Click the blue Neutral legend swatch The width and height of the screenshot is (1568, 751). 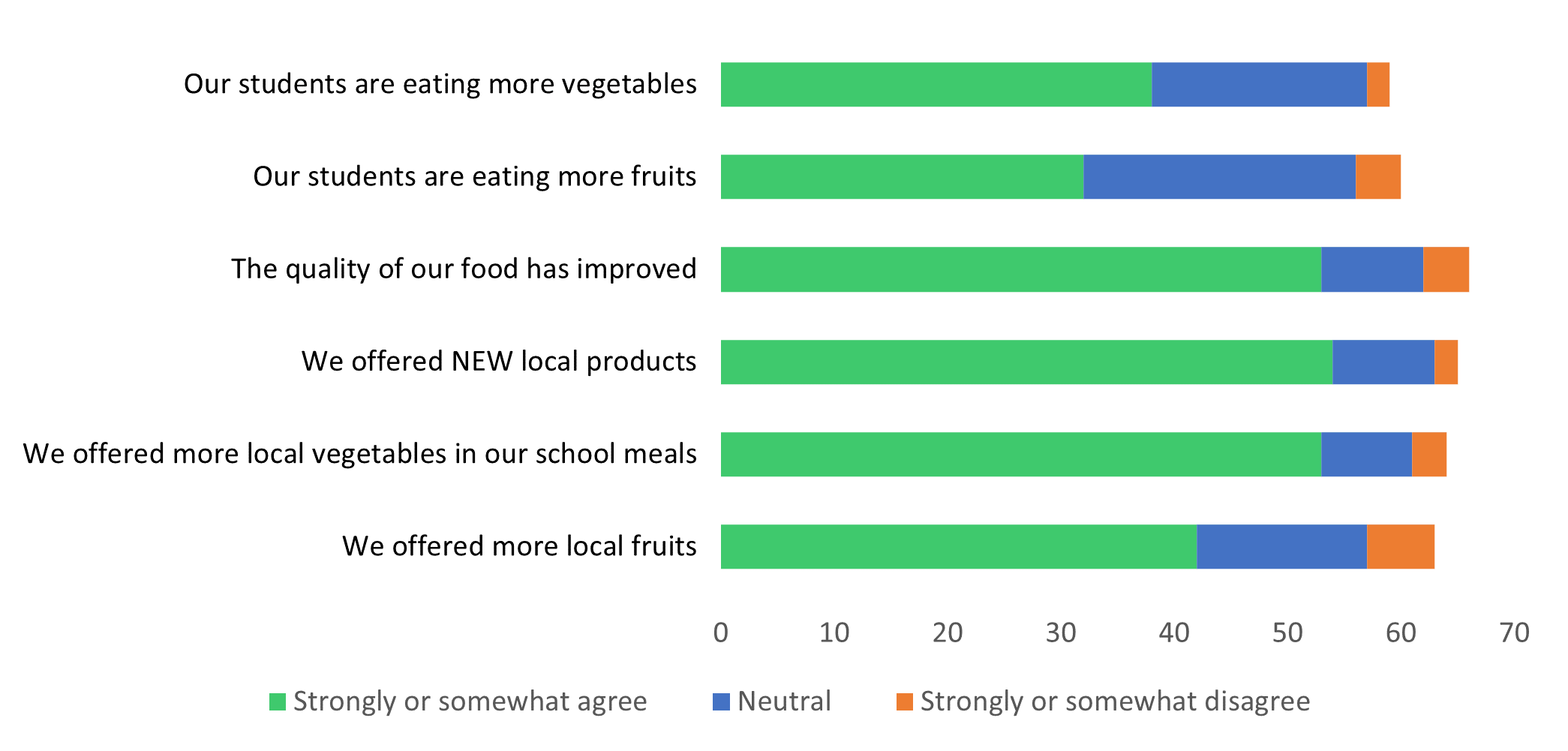tap(721, 702)
